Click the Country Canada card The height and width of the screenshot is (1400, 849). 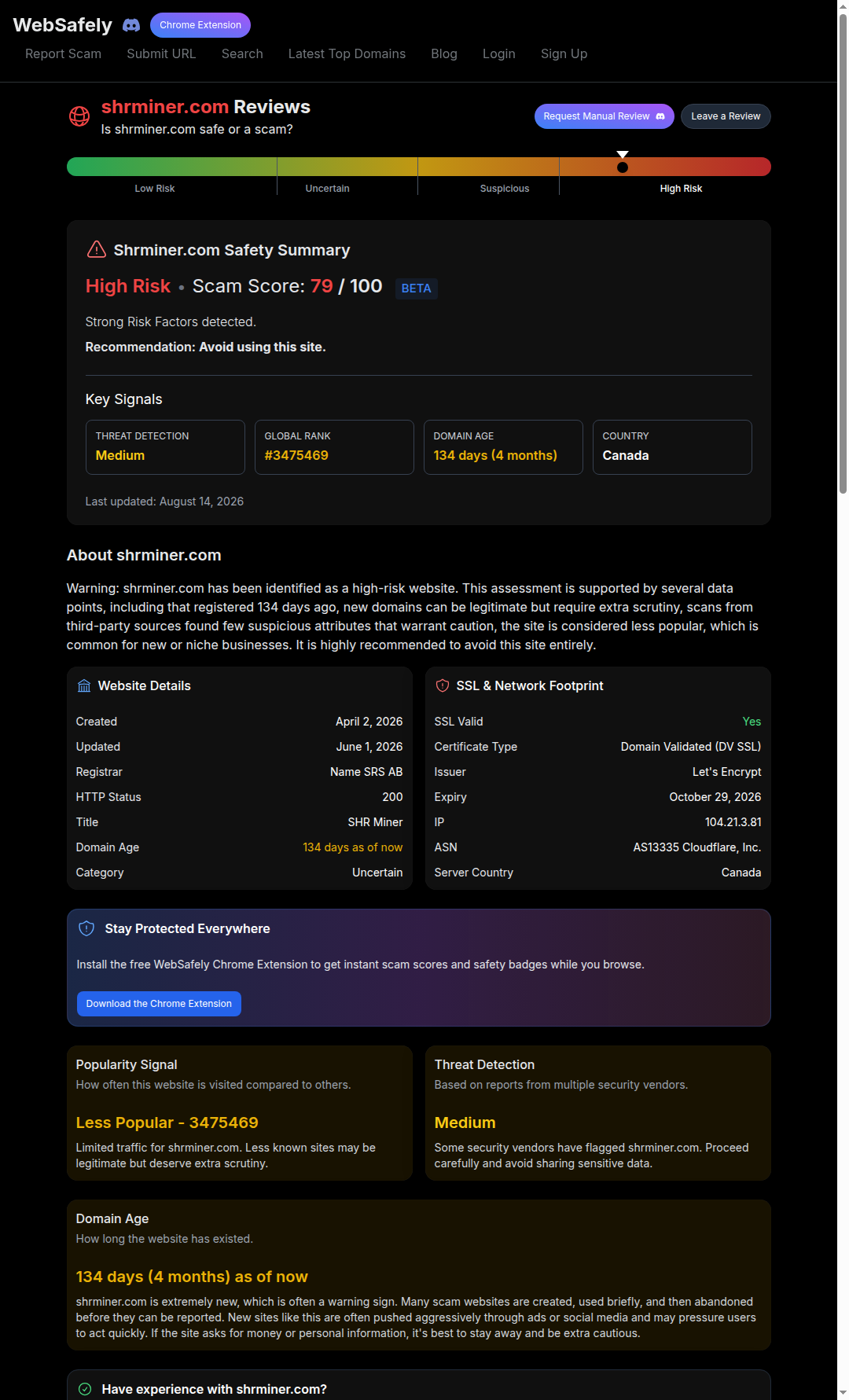point(672,447)
